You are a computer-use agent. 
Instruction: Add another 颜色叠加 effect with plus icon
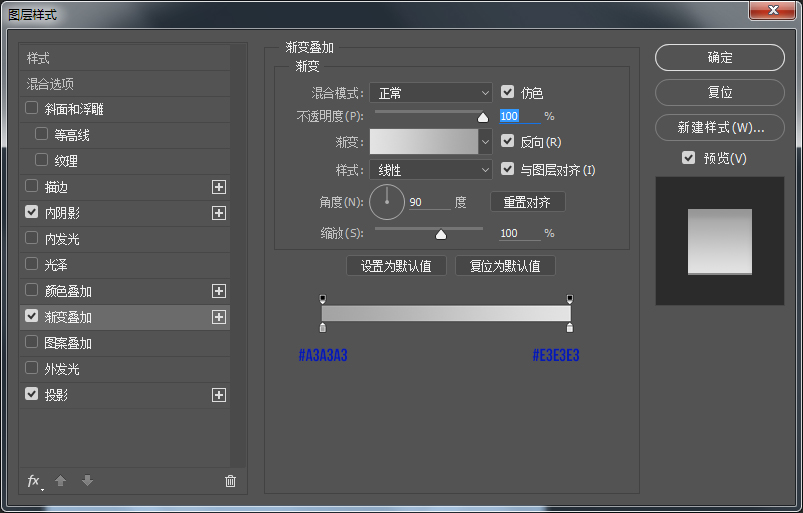[x=219, y=291]
